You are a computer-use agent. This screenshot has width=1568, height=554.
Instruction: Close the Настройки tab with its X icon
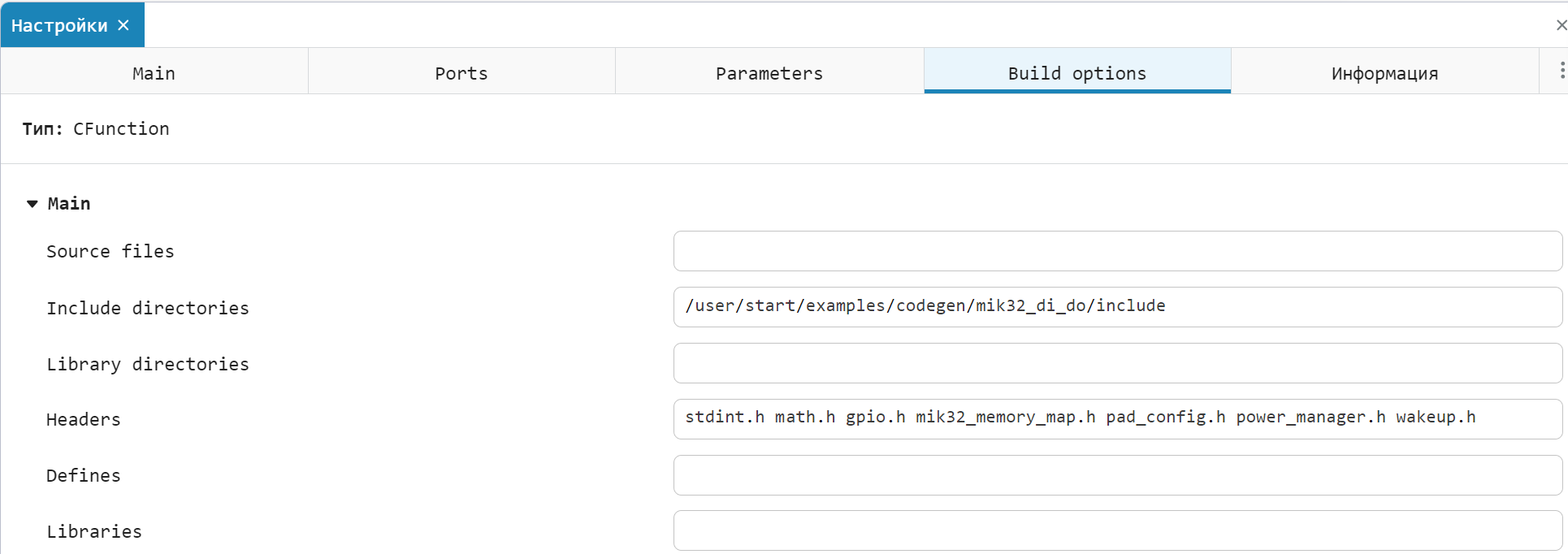coord(123,25)
